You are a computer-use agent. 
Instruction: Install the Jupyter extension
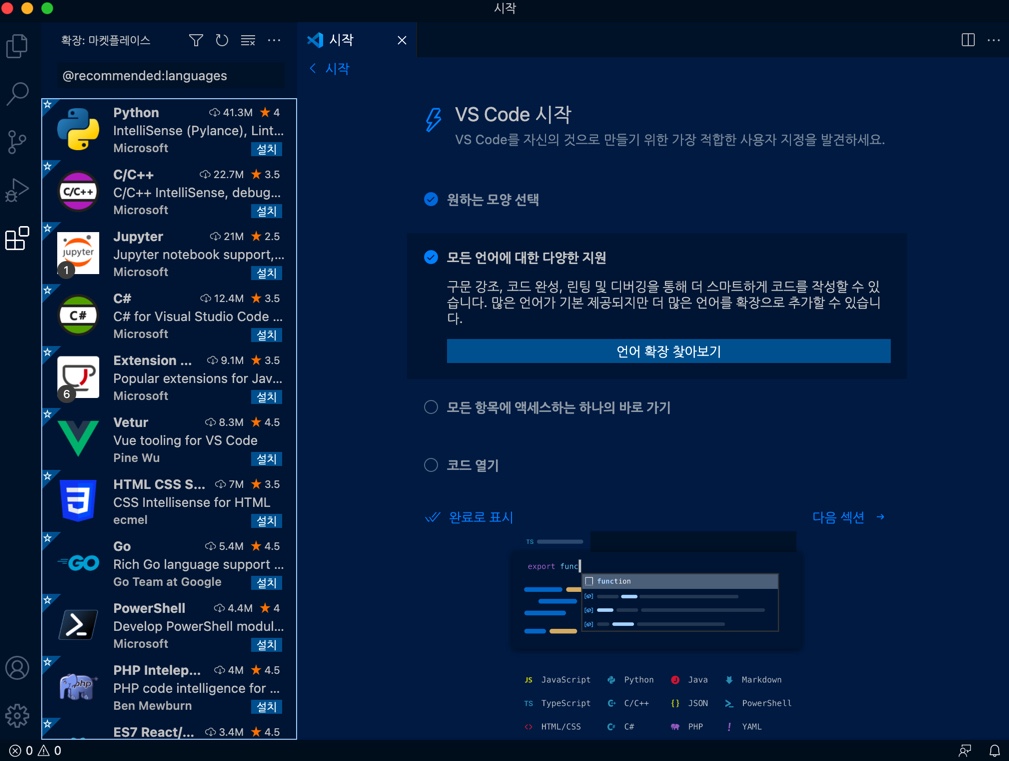(x=266, y=273)
